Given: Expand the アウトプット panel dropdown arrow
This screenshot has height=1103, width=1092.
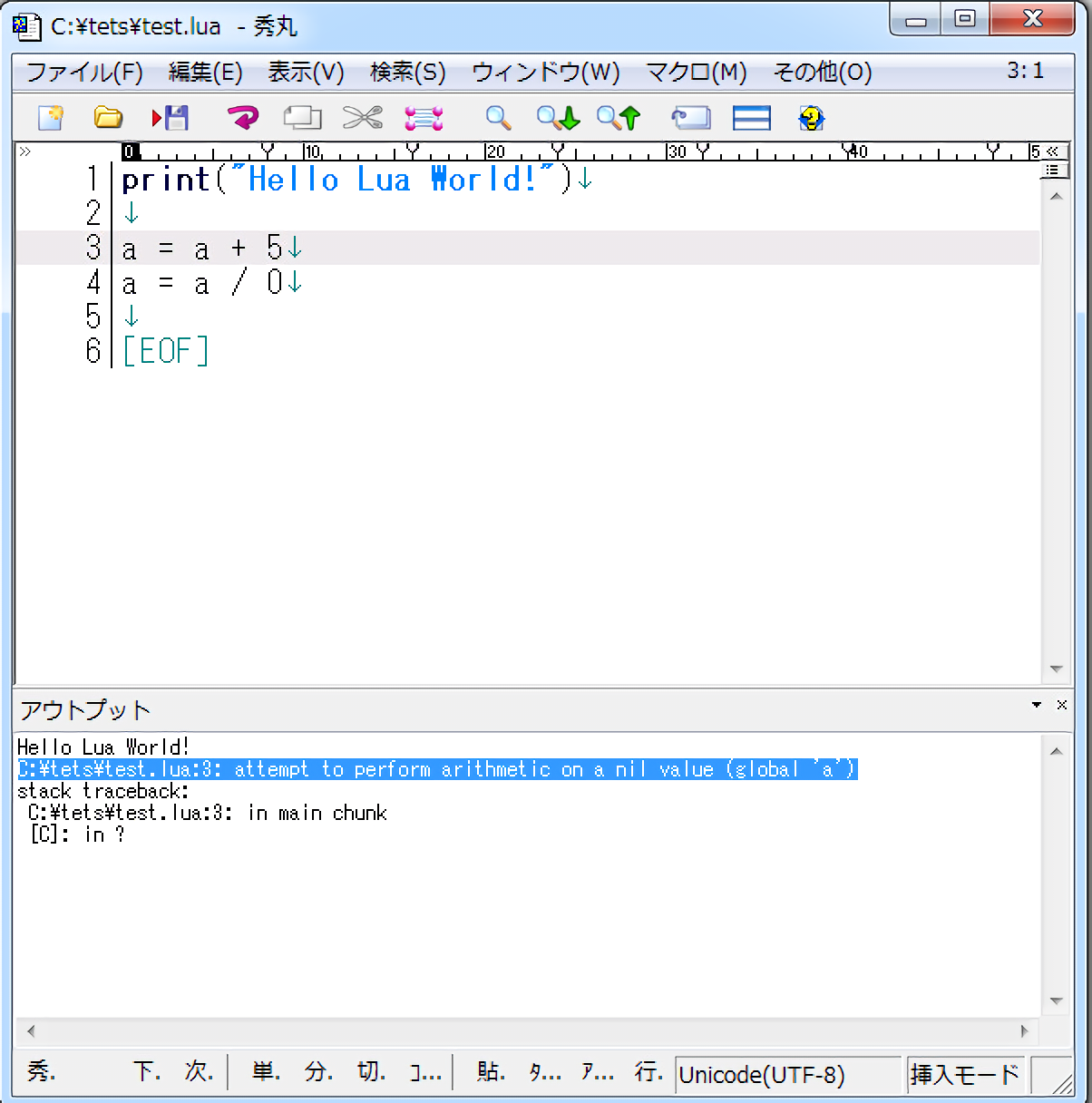Looking at the screenshot, I should click(1037, 705).
